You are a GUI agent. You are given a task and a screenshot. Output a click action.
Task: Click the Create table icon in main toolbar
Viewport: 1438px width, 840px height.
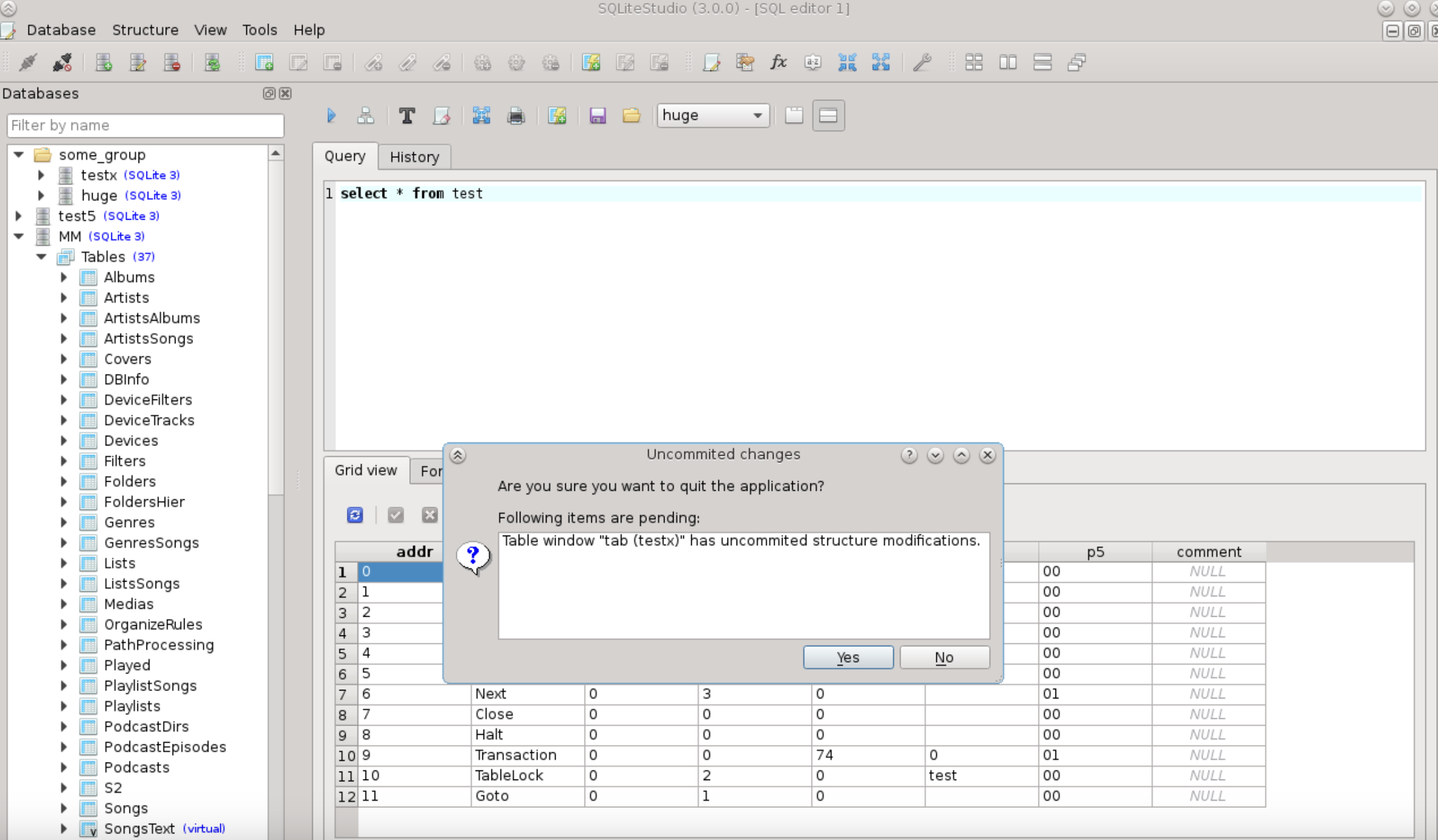pyautogui.click(x=264, y=62)
